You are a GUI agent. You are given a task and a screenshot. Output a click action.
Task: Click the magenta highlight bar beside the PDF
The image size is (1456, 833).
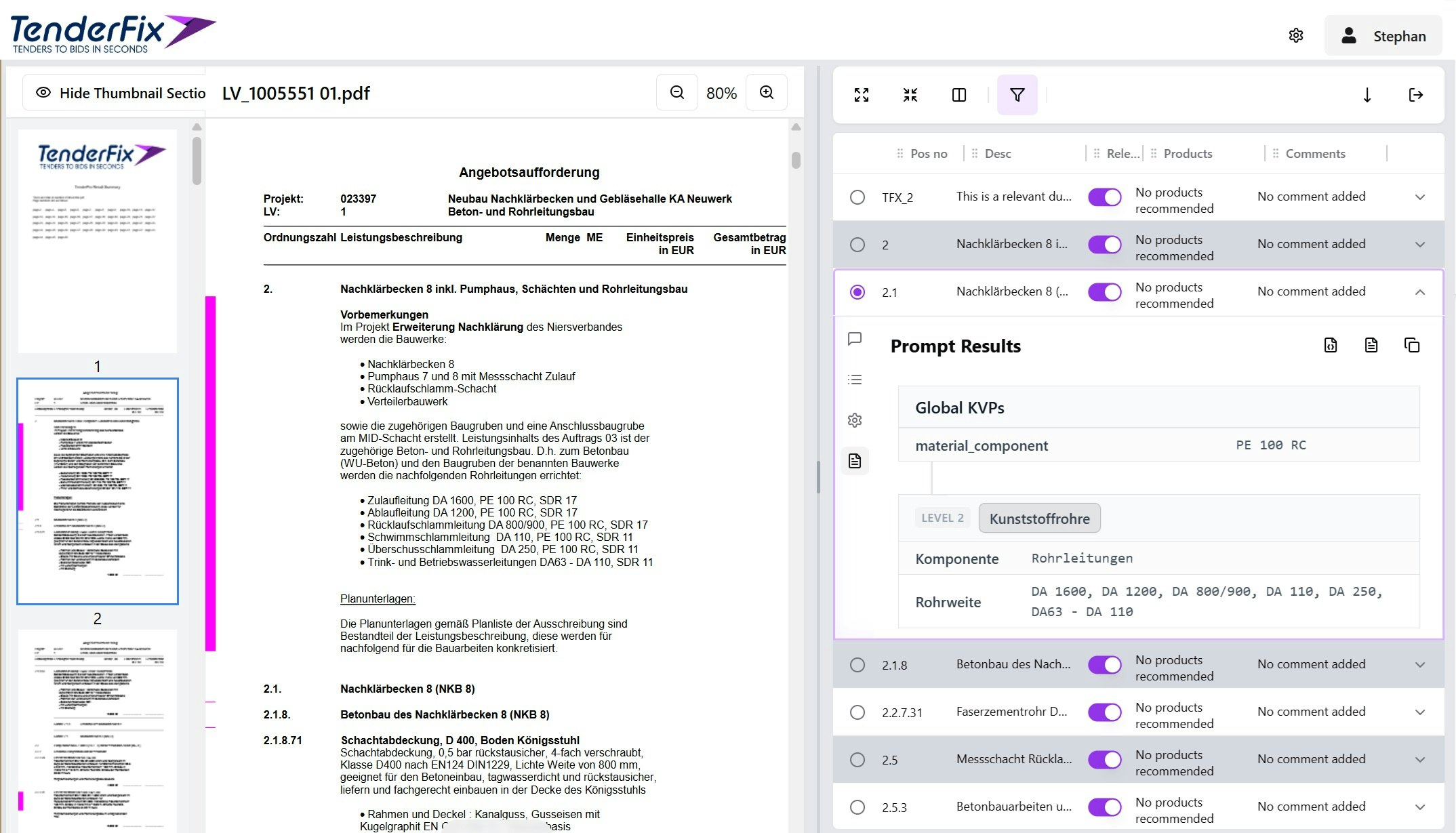tap(210, 473)
